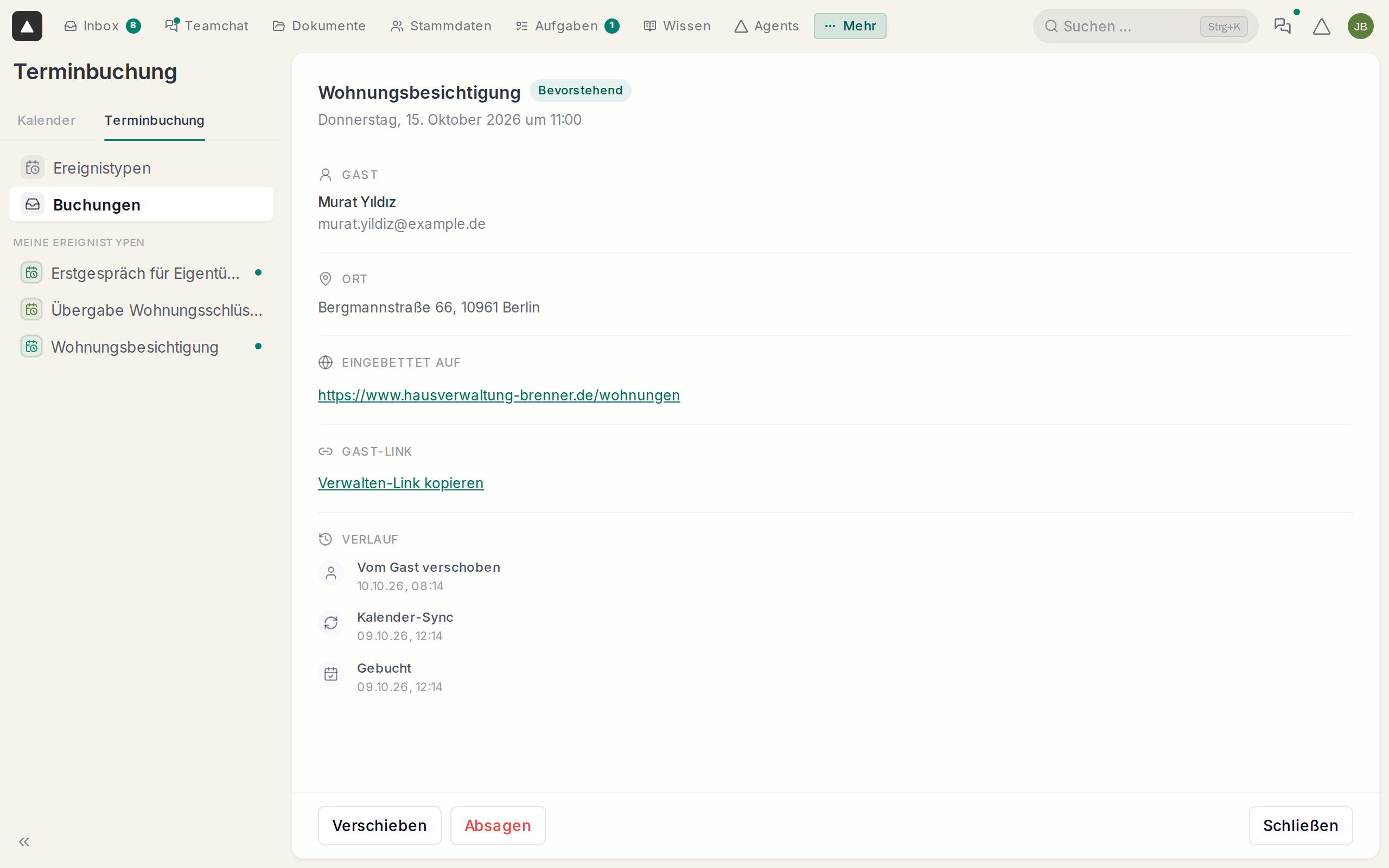Copy the Verwalten-Link

(x=400, y=483)
